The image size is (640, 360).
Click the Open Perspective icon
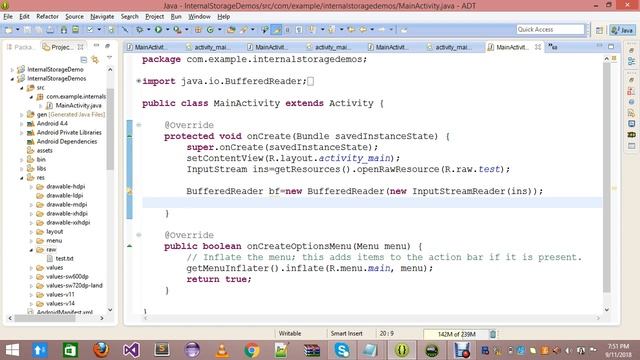(x=599, y=30)
